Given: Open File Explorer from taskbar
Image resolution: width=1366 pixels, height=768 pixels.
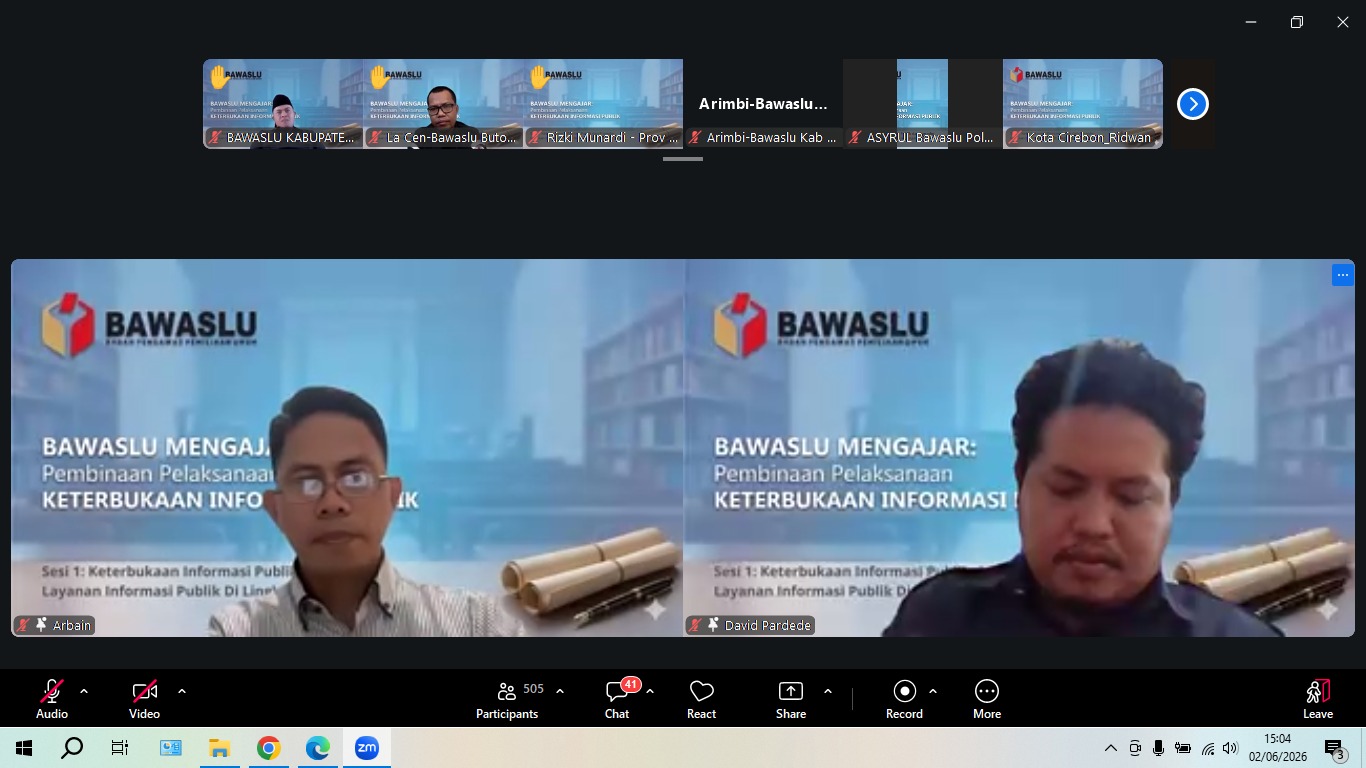Looking at the screenshot, I should (x=219, y=748).
